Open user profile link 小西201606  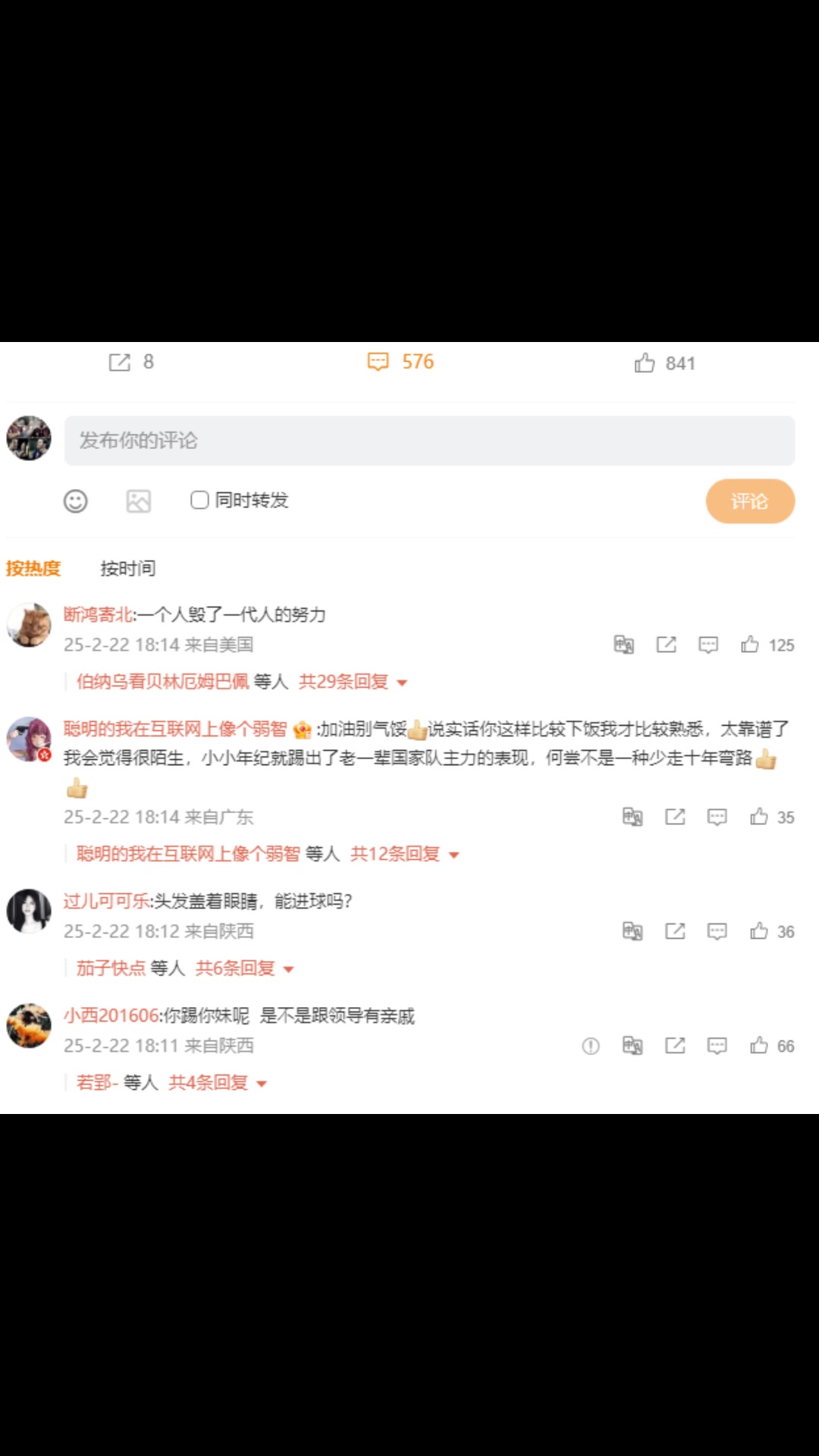(111, 1015)
